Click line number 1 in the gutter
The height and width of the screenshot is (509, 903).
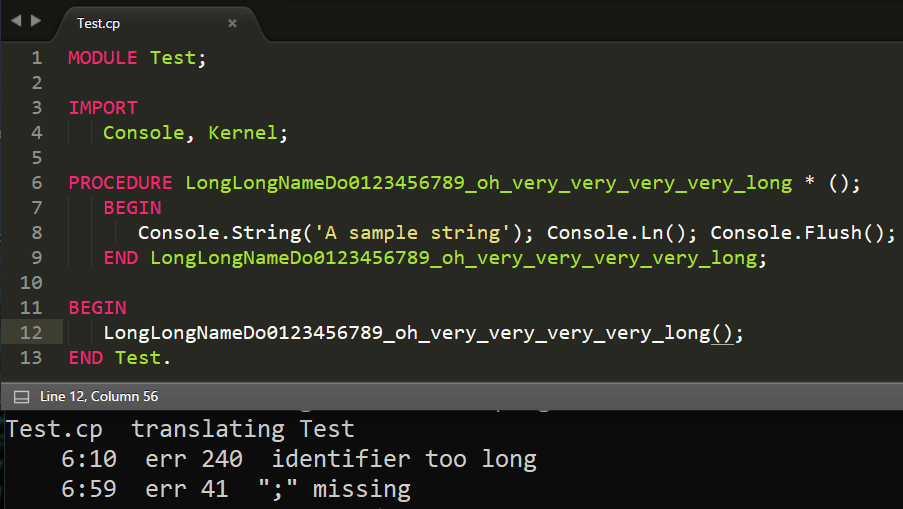point(37,58)
